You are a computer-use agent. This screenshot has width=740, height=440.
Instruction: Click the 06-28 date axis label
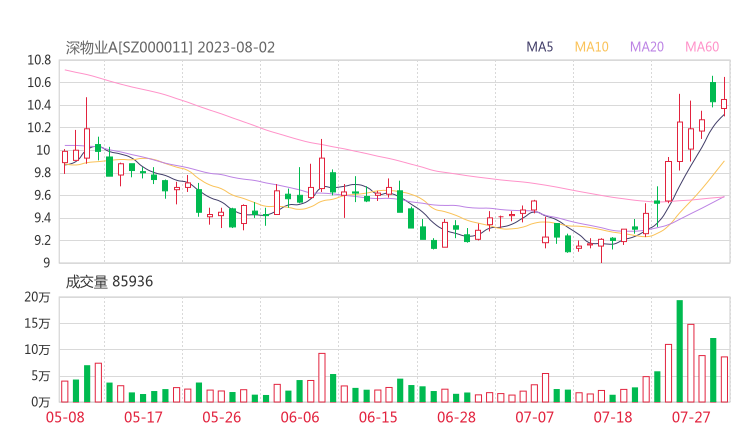pos(456,417)
